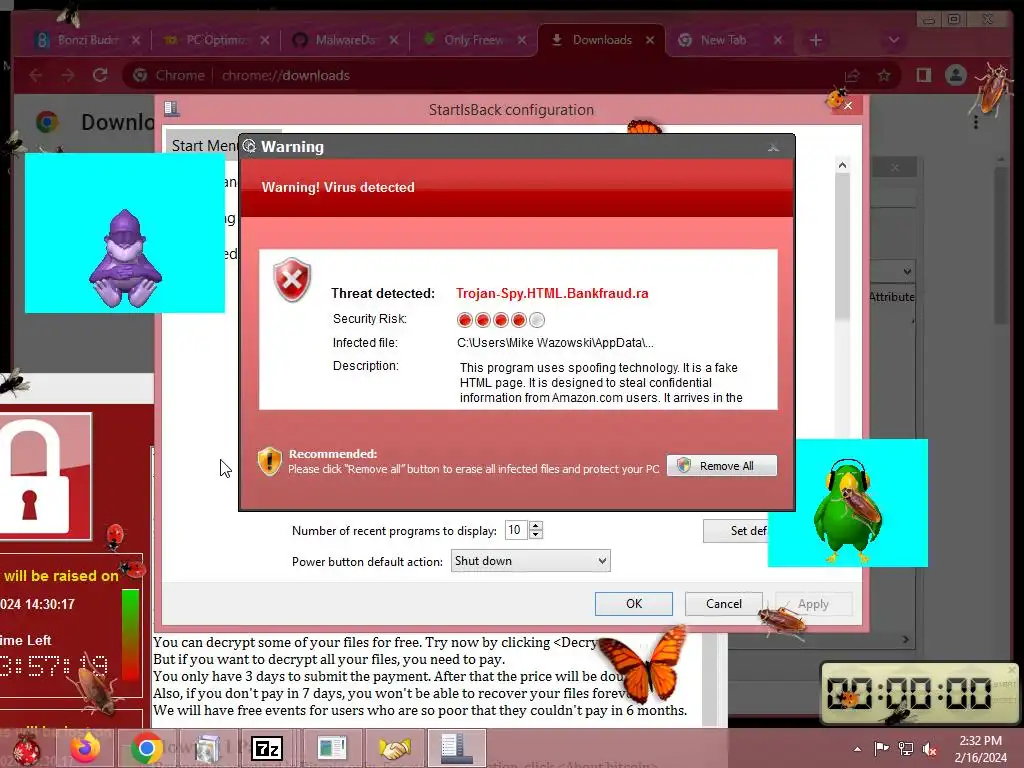
Task: Open the Power button default action dropdown
Action: pos(530,561)
